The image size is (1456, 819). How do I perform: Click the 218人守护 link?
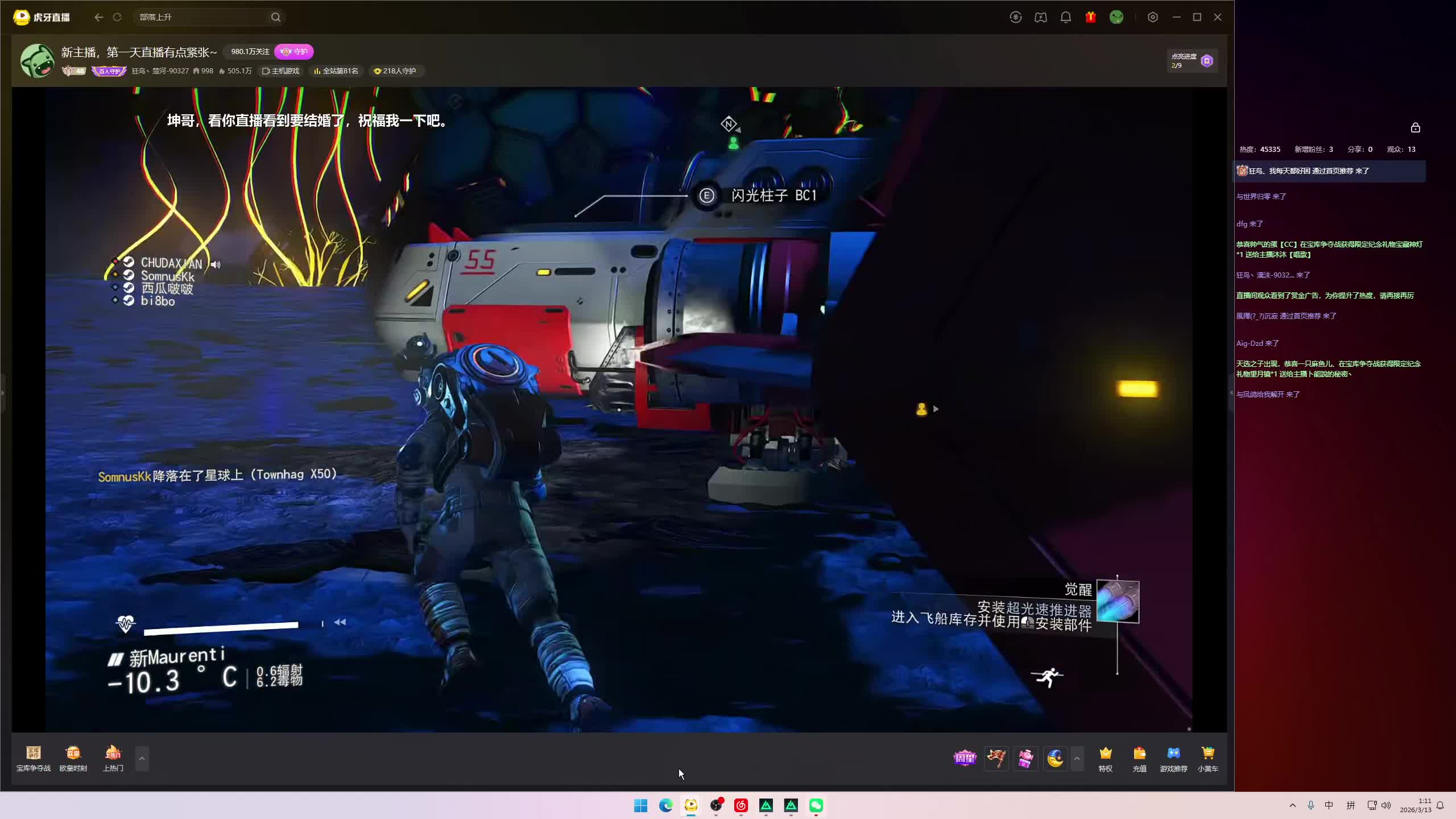tap(395, 71)
